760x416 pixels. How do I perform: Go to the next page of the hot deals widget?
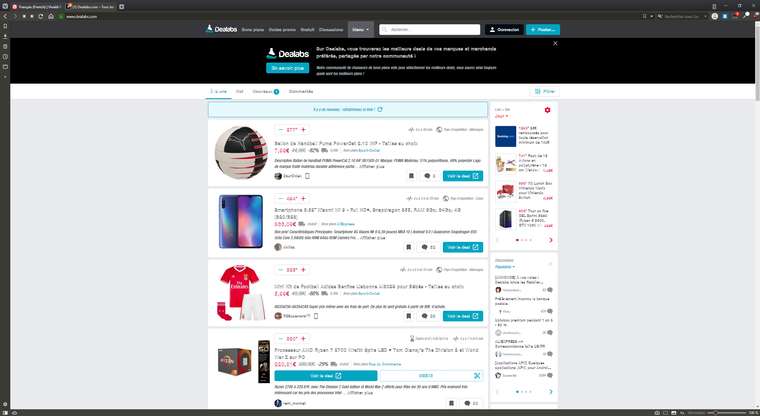[x=550, y=240]
